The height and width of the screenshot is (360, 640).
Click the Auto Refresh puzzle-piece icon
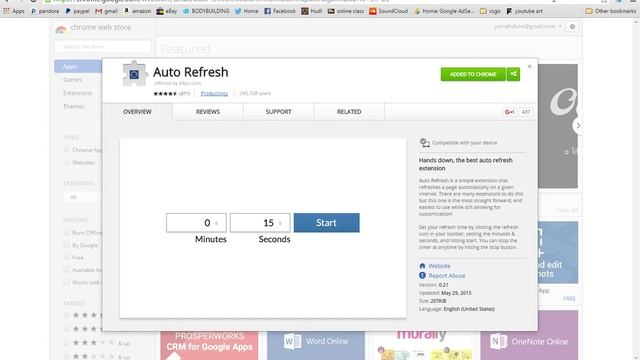(135, 73)
